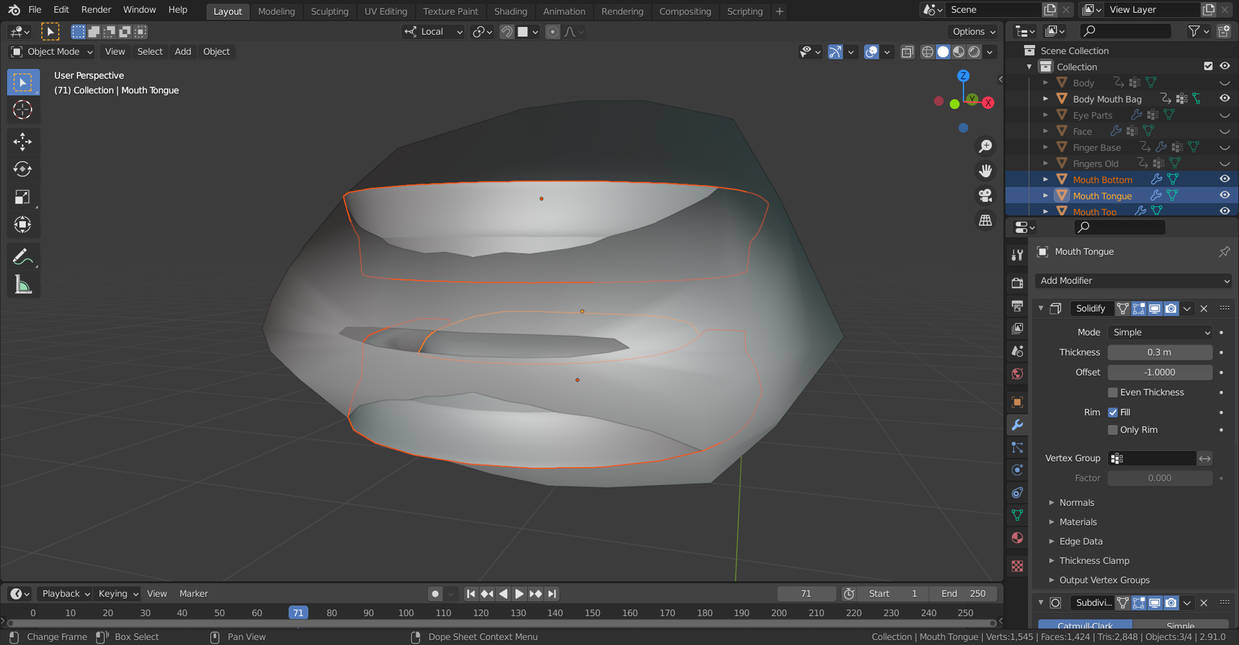The height and width of the screenshot is (645, 1239).
Task: Click the timeline Play button
Action: [519, 594]
